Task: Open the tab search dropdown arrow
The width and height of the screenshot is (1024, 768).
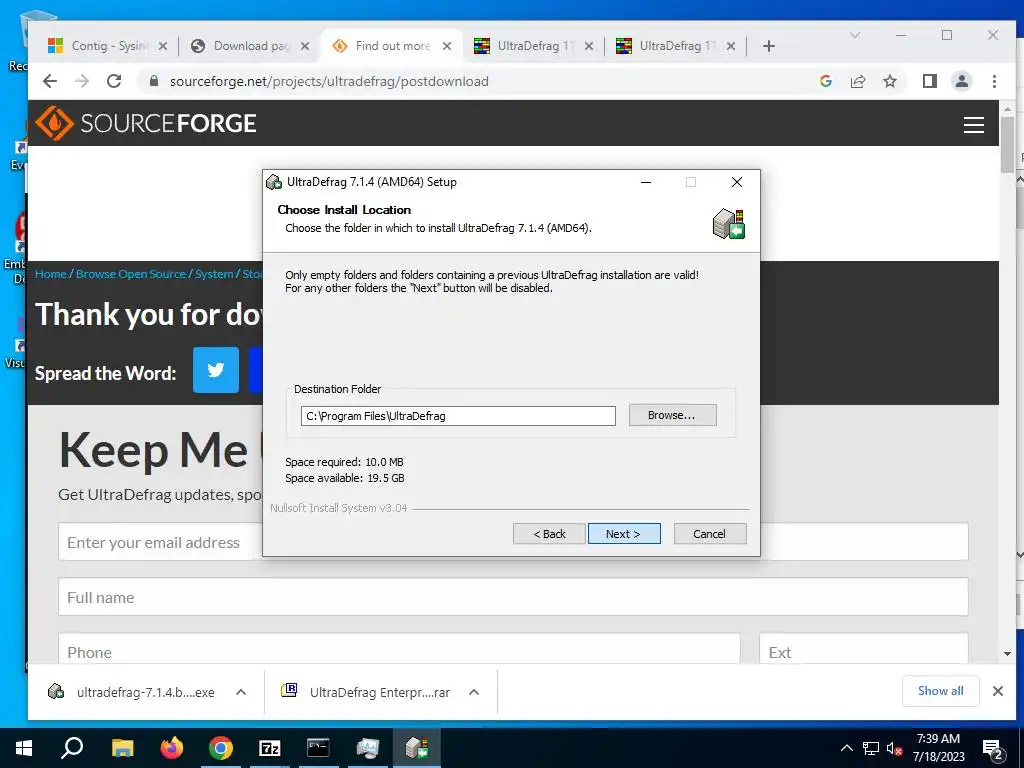Action: click(854, 35)
